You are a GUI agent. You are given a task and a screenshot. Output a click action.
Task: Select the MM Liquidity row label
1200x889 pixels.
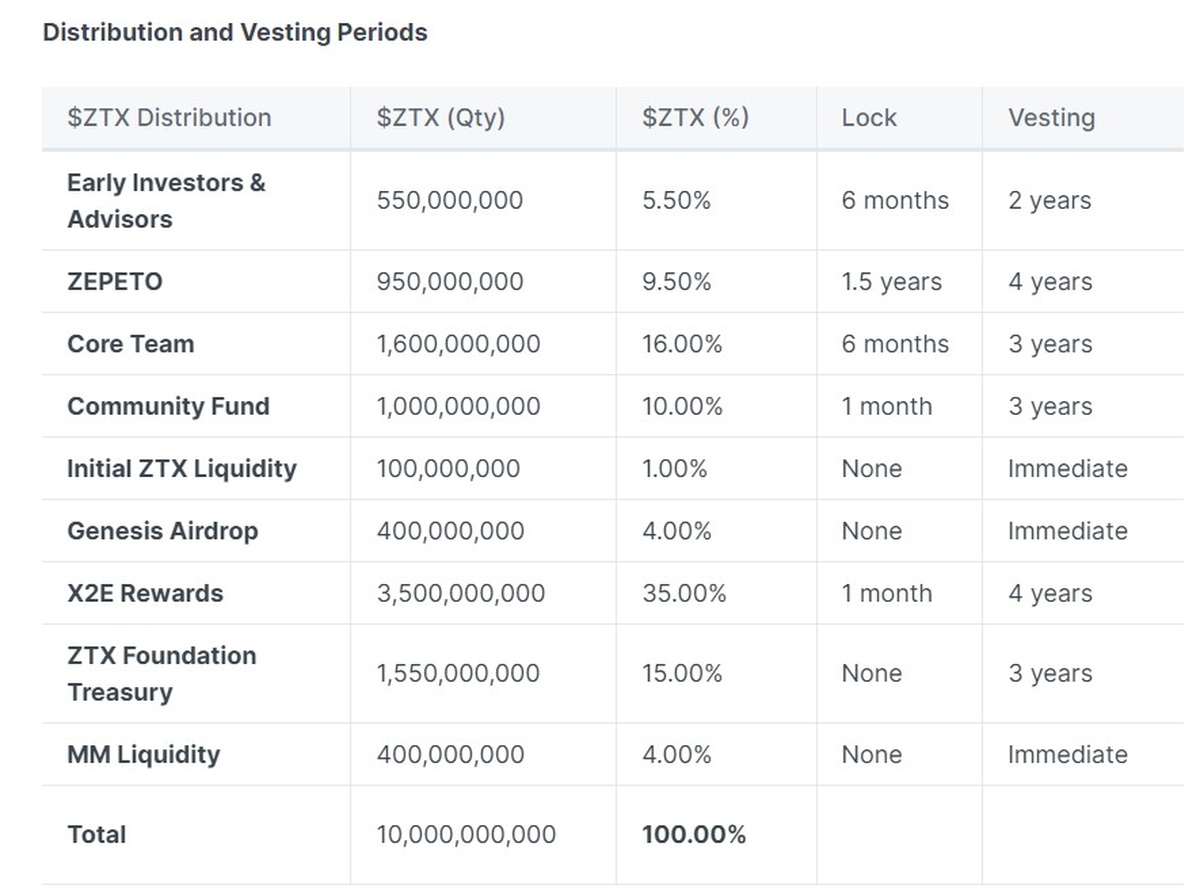pyautogui.click(x=143, y=755)
